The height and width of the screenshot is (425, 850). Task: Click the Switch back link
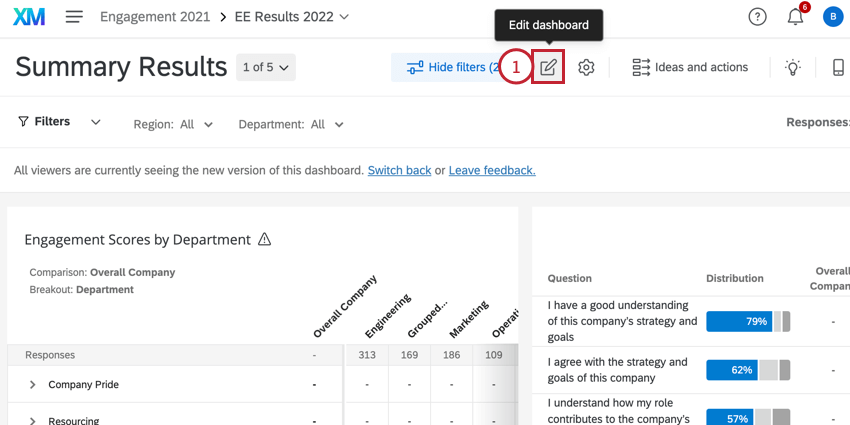[399, 171]
